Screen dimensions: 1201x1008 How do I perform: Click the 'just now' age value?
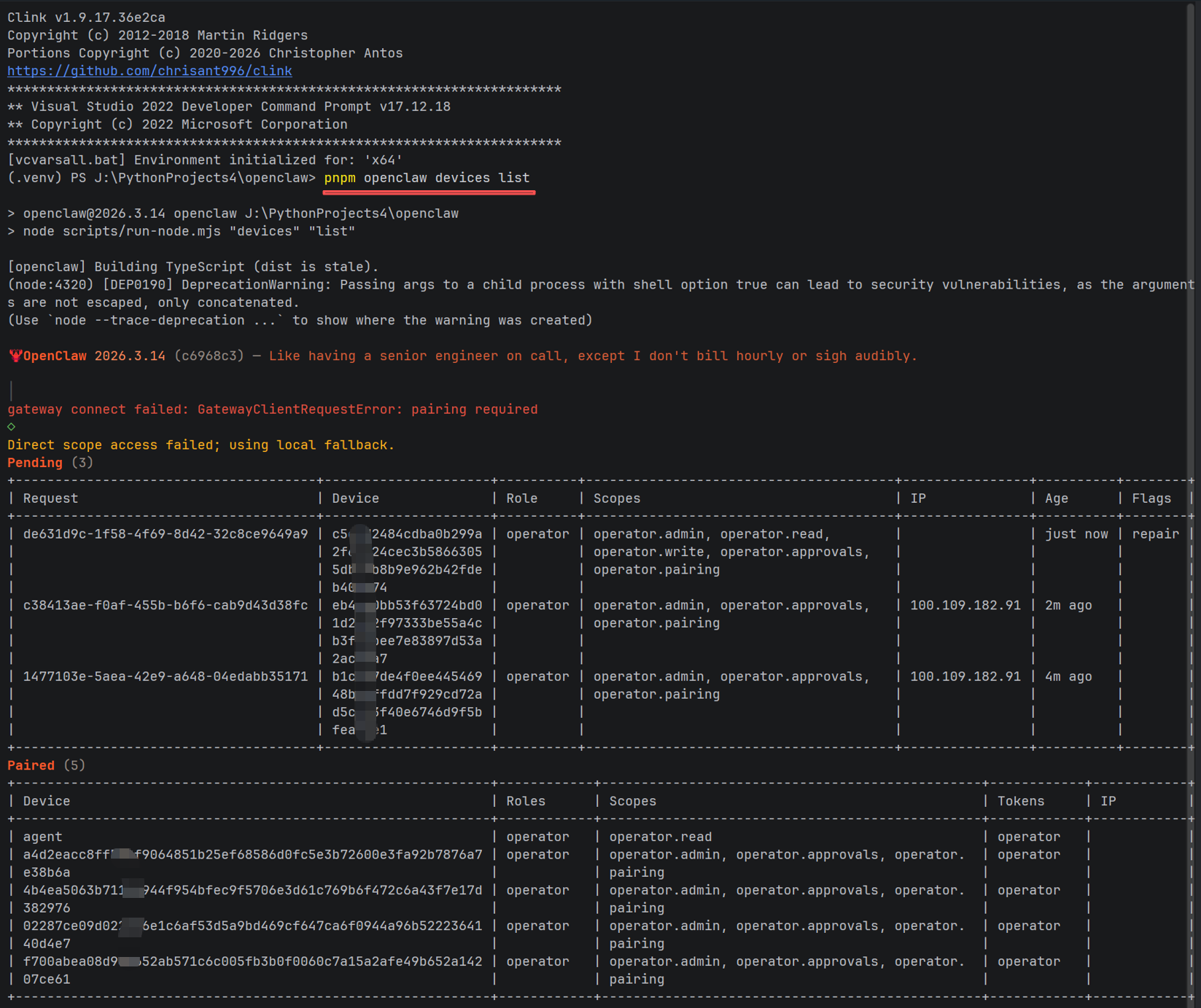[1076, 534]
